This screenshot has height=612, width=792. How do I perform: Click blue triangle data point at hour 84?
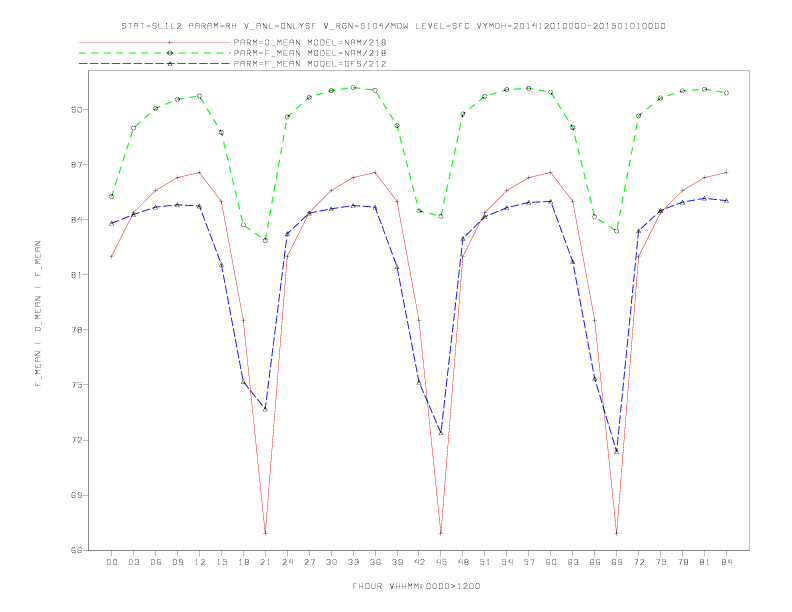point(726,200)
